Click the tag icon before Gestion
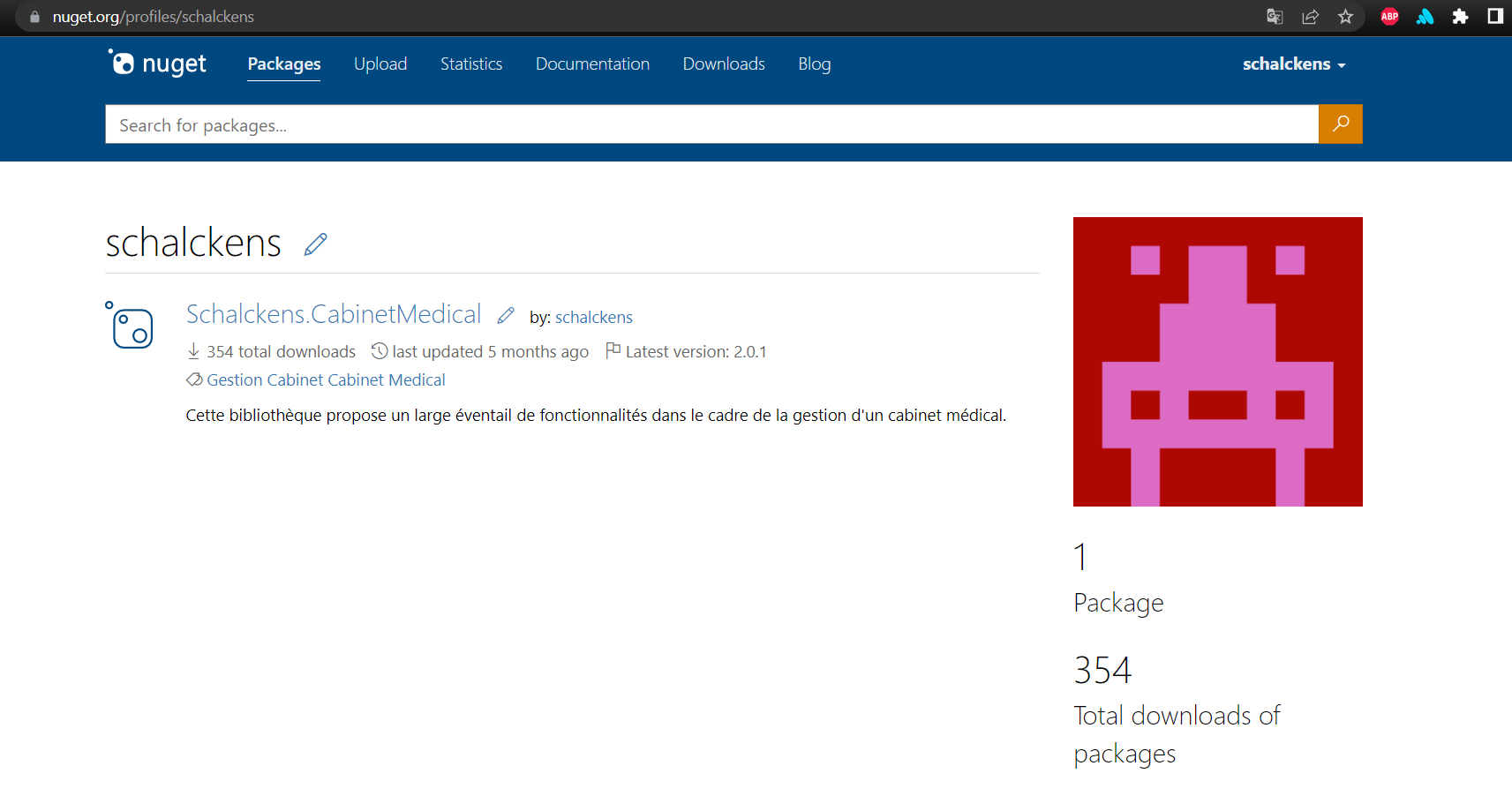Screen dimensions: 1512x811 [x=194, y=379]
